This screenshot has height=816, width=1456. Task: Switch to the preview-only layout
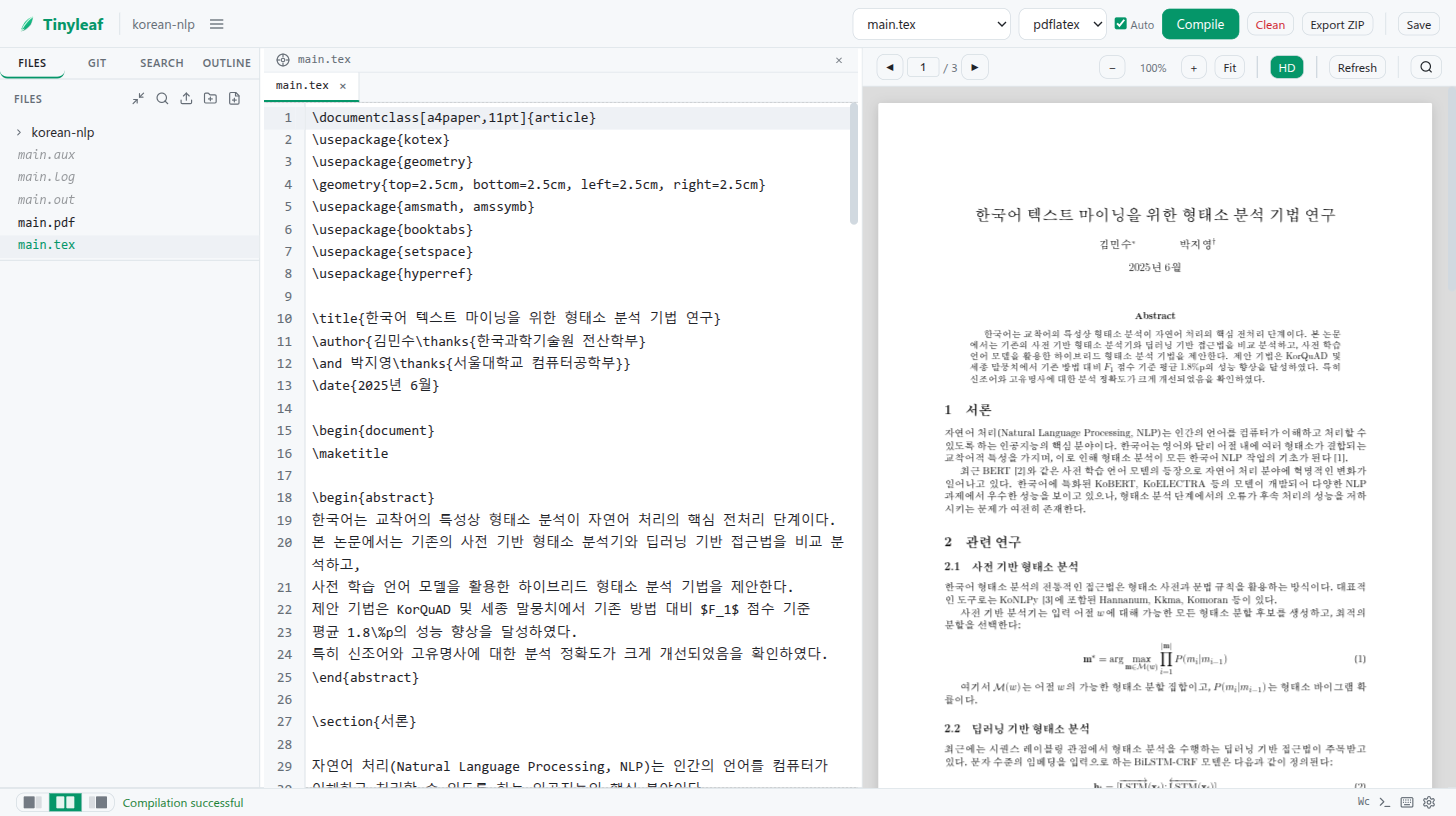98,802
